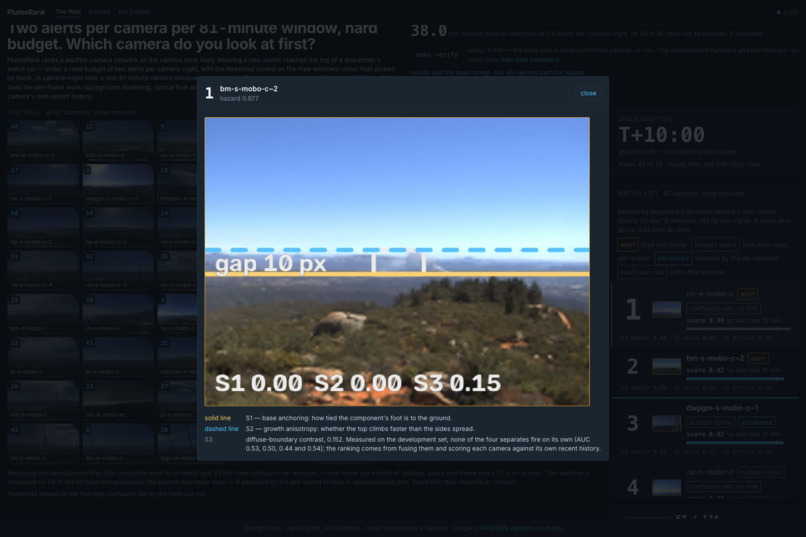Click the legend 'escalated' badge
The width and height of the screenshot is (806, 537).
point(673,258)
